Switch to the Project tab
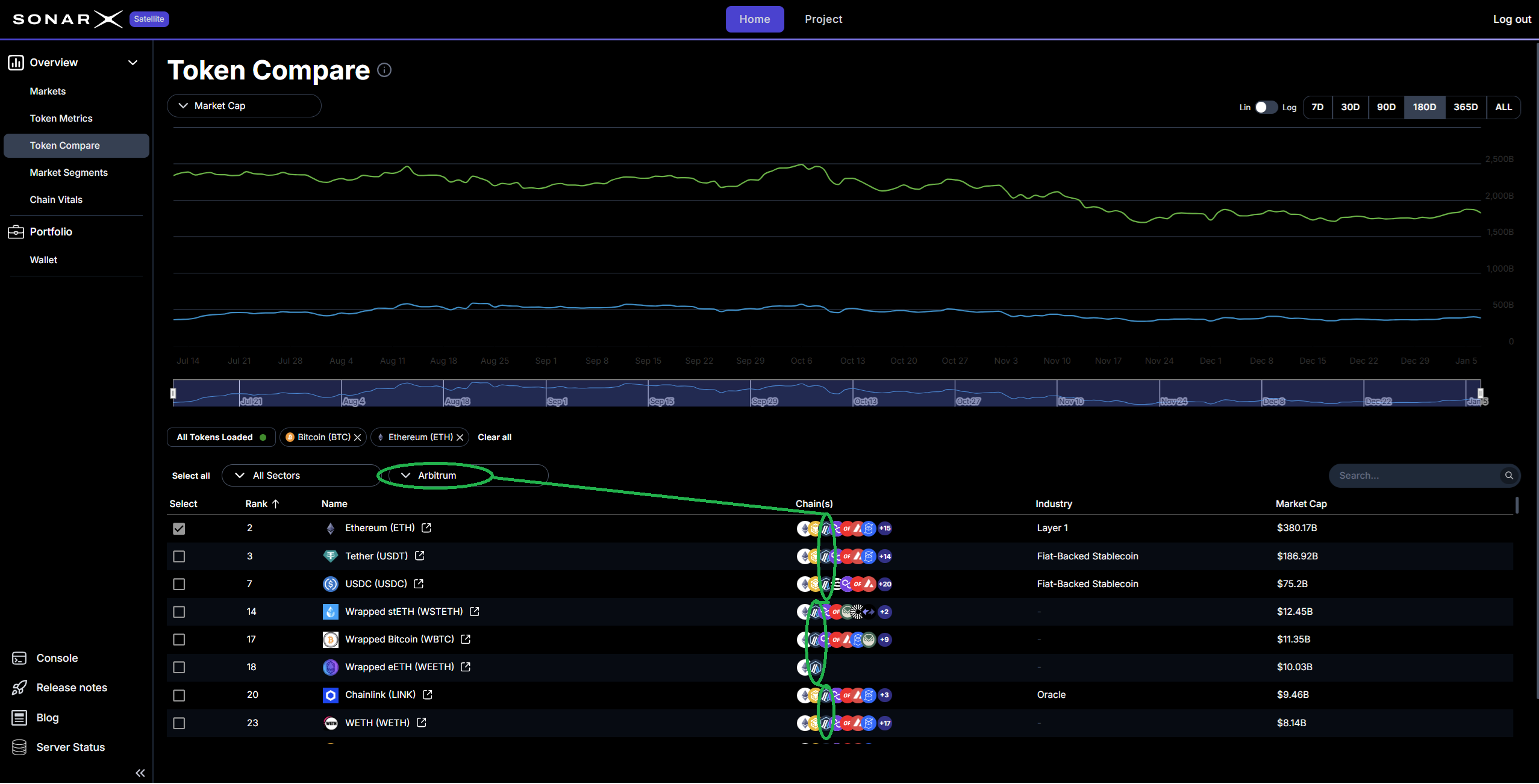This screenshot has height=784, width=1539. 823,19
